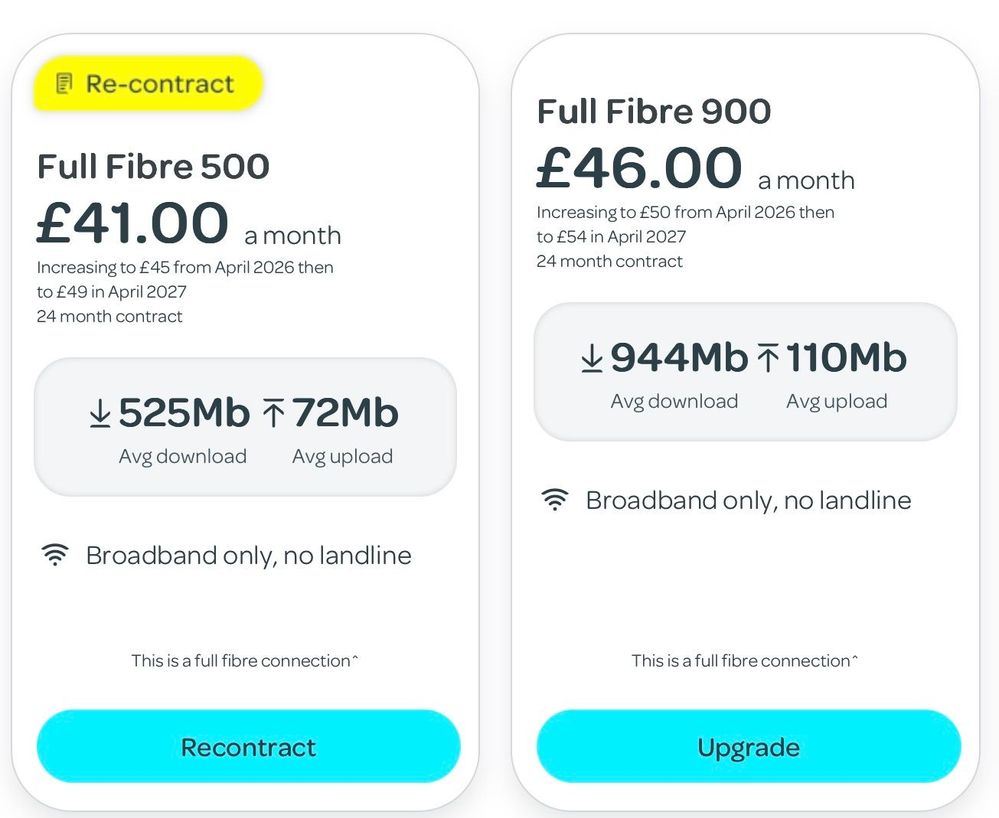999x818 pixels.
Task: Click the £46.00 price text
Action: click(639, 168)
